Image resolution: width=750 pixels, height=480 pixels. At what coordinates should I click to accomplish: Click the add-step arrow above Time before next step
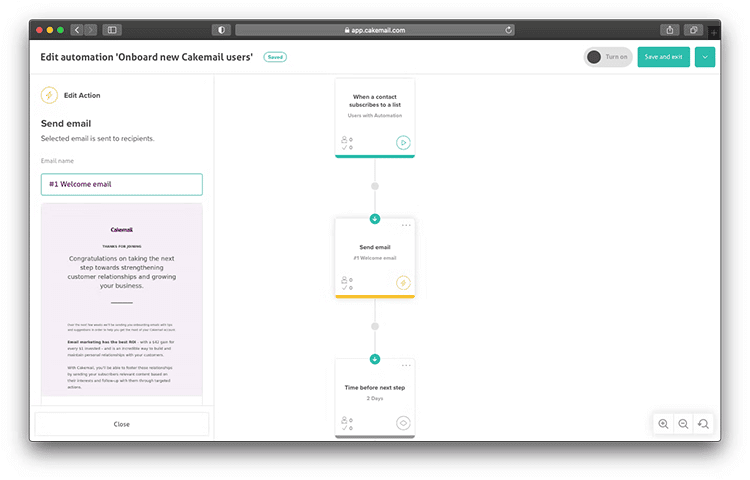[x=375, y=359]
